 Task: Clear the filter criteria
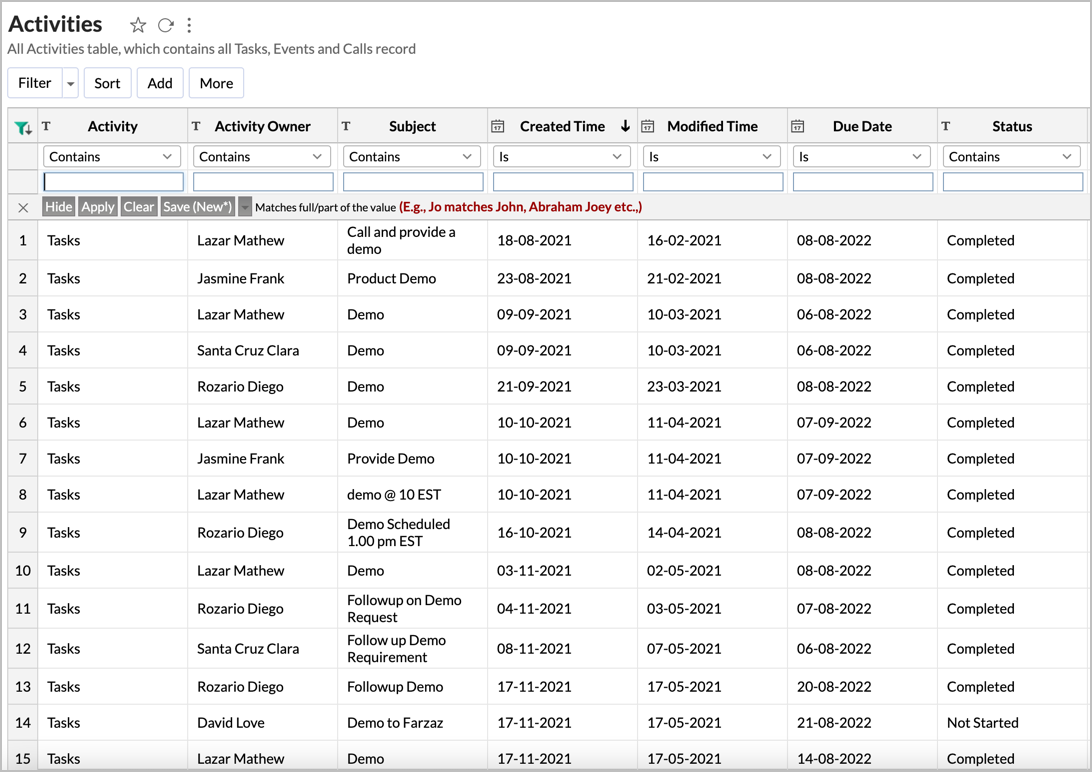(x=139, y=207)
